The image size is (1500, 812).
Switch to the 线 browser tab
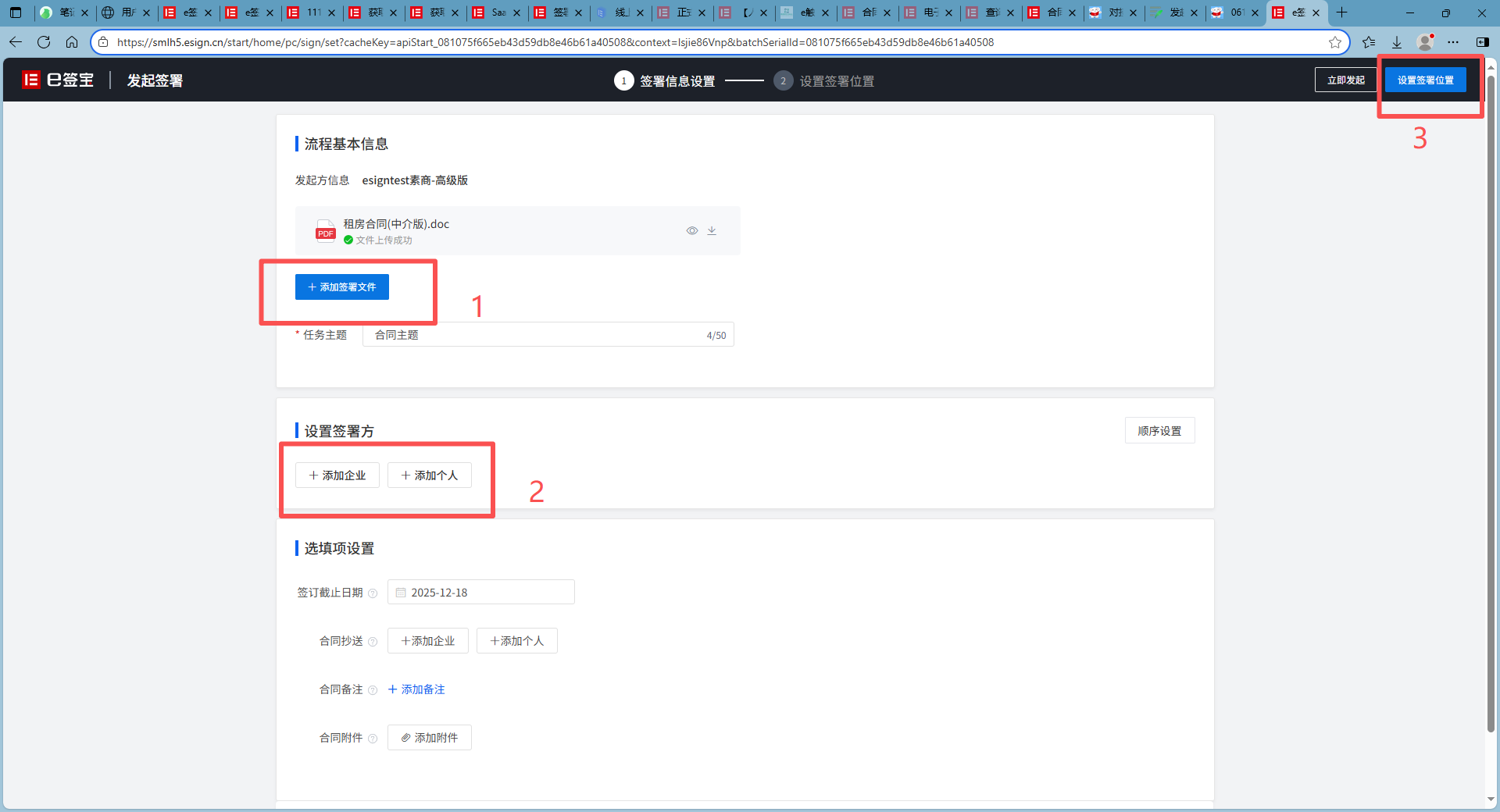click(x=620, y=12)
